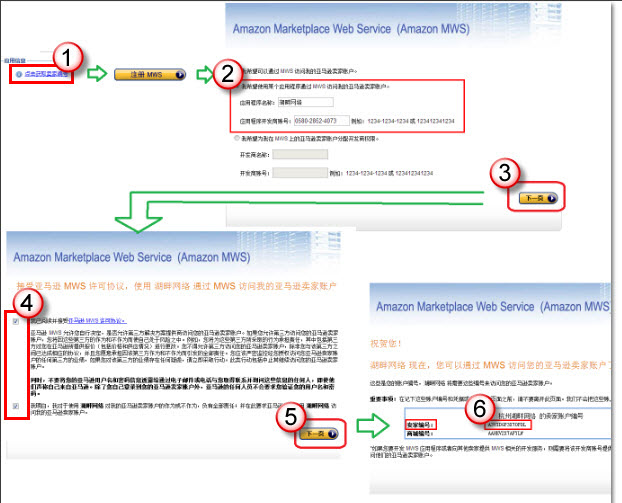Click the developer account field showing 0580-2852-4073

click(322, 121)
